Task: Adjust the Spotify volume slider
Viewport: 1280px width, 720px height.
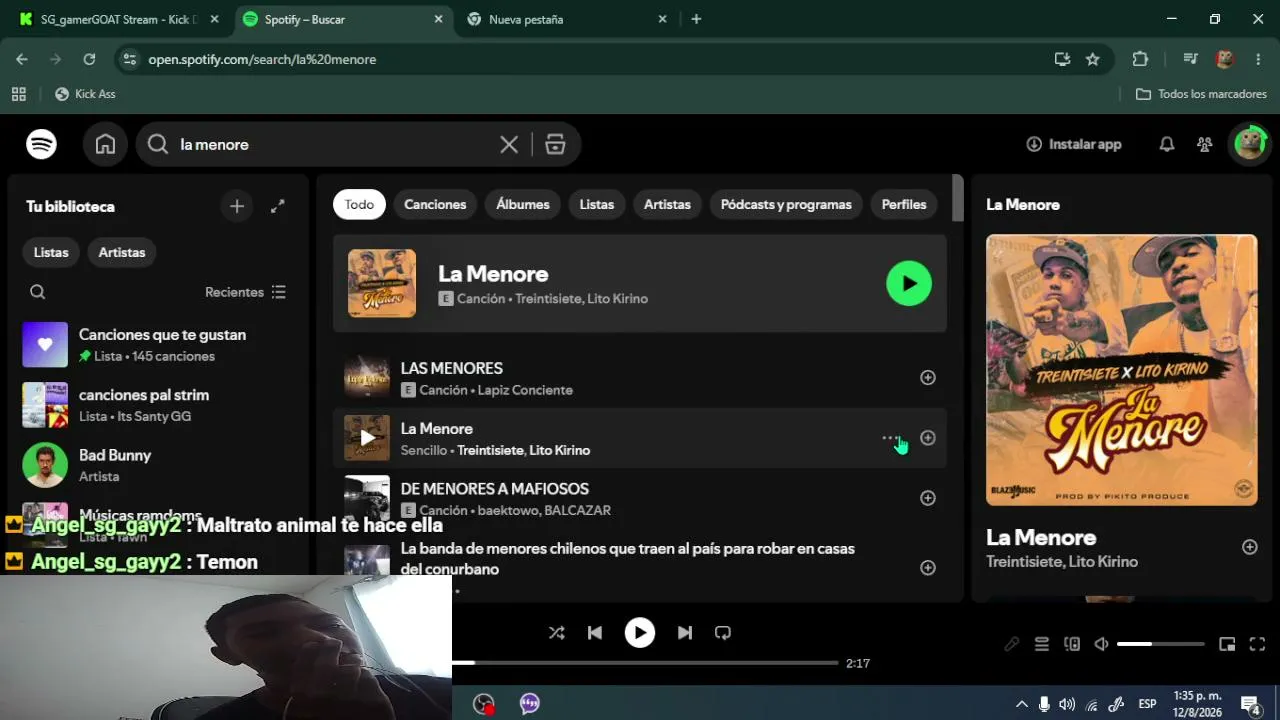Action: click(x=1160, y=644)
